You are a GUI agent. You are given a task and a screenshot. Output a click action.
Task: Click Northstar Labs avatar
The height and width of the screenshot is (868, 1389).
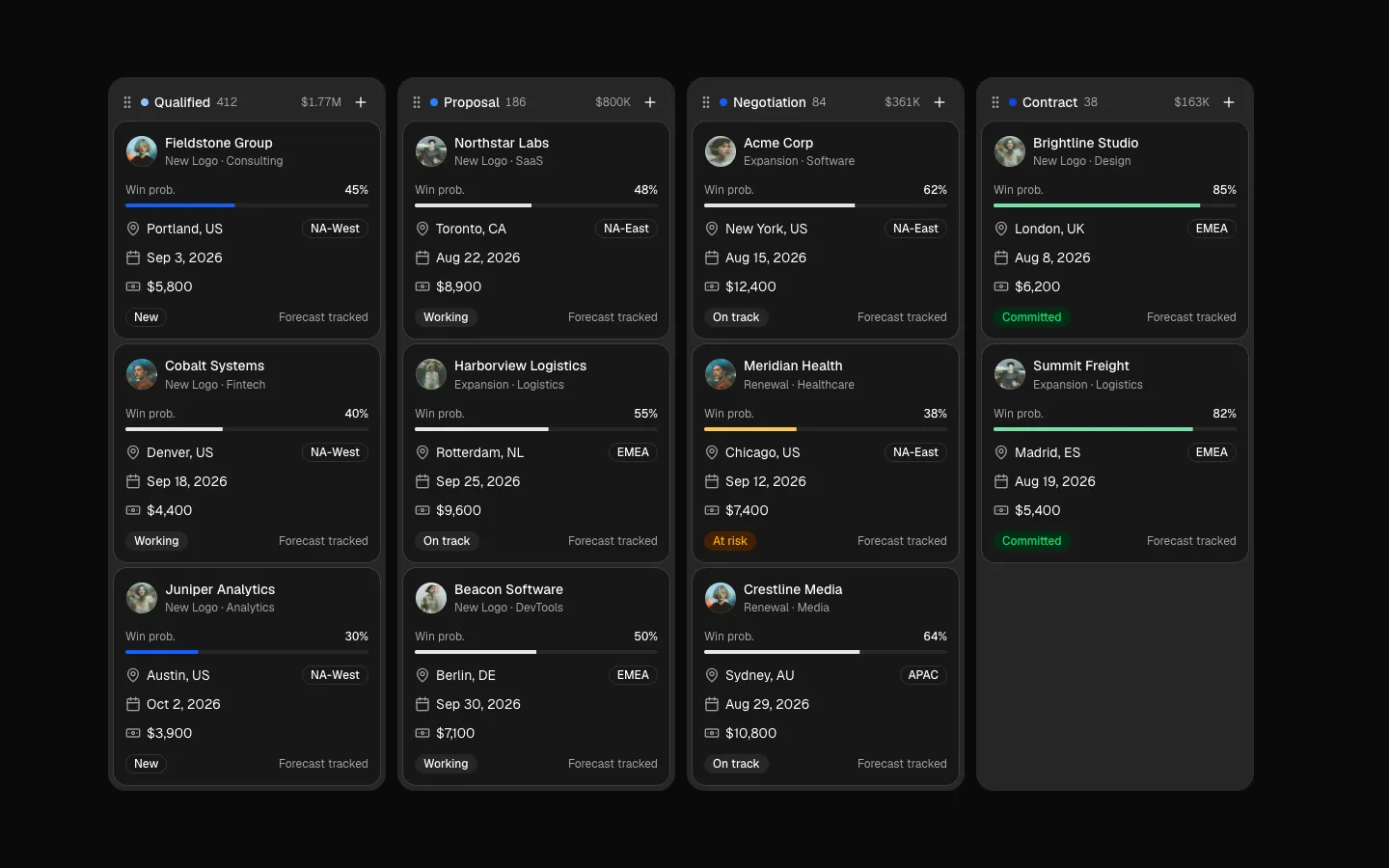(x=431, y=151)
